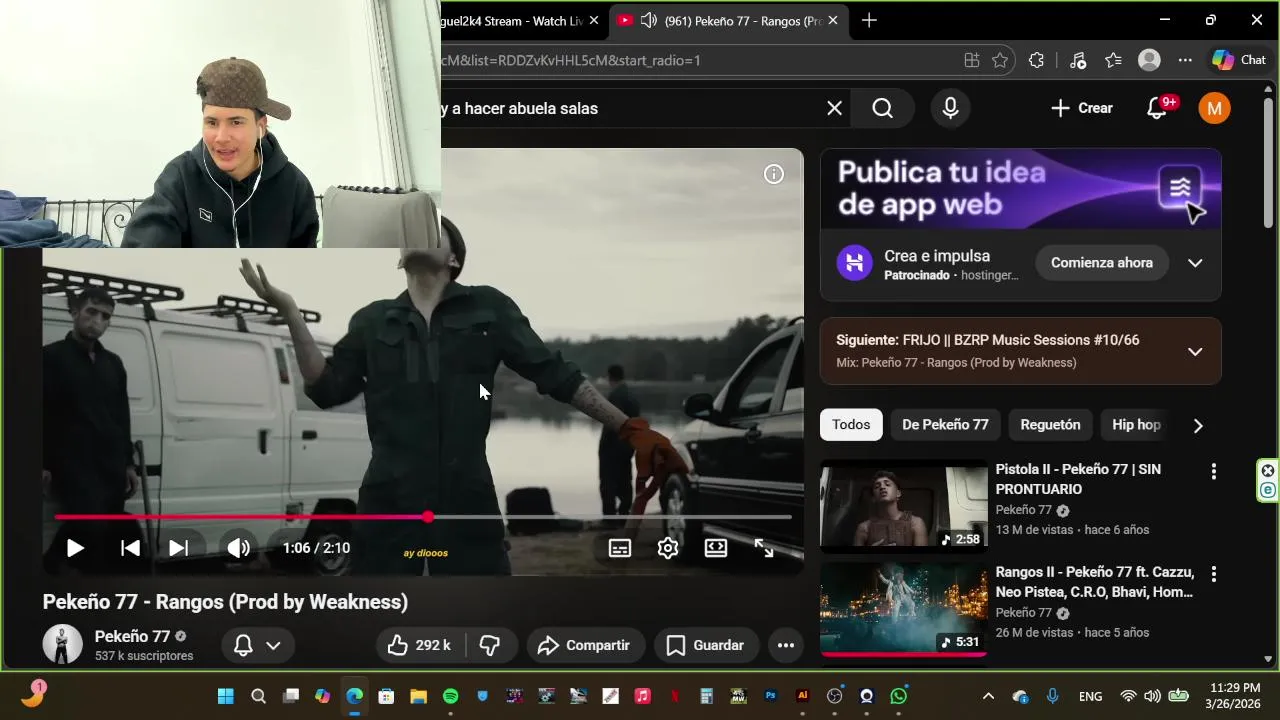Image resolution: width=1280 pixels, height=720 pixels.
Task: Click the progress bar scrubber handle
Action: [x=428, y=517]
